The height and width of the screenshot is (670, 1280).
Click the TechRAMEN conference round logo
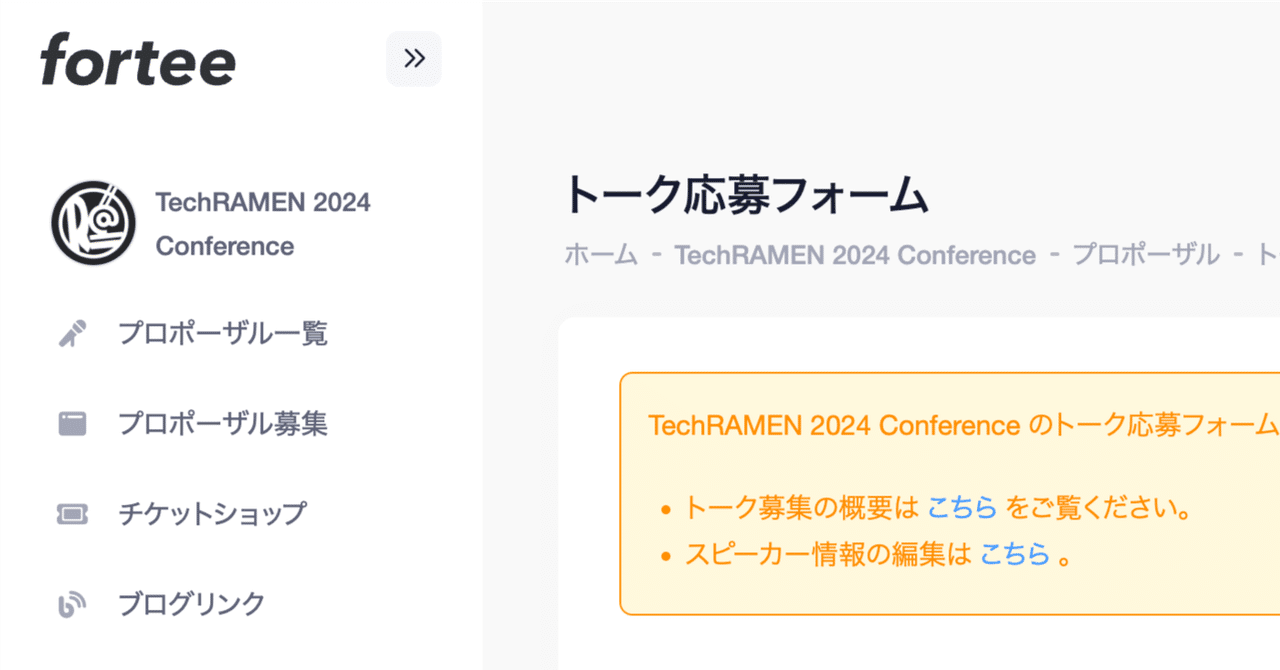coord(94,223)
